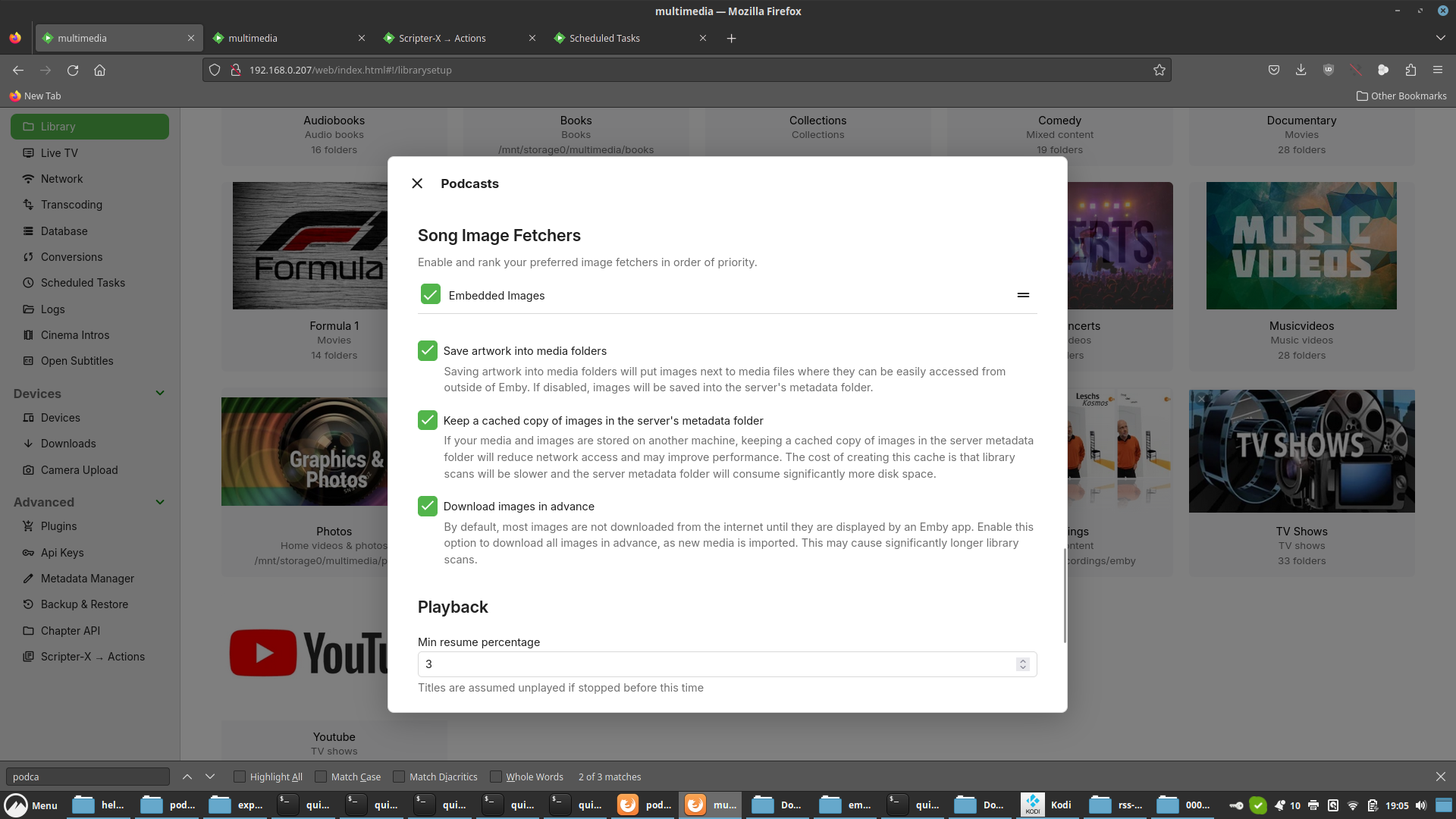Open the Open Subtitles settings

(x=77, y=360)
